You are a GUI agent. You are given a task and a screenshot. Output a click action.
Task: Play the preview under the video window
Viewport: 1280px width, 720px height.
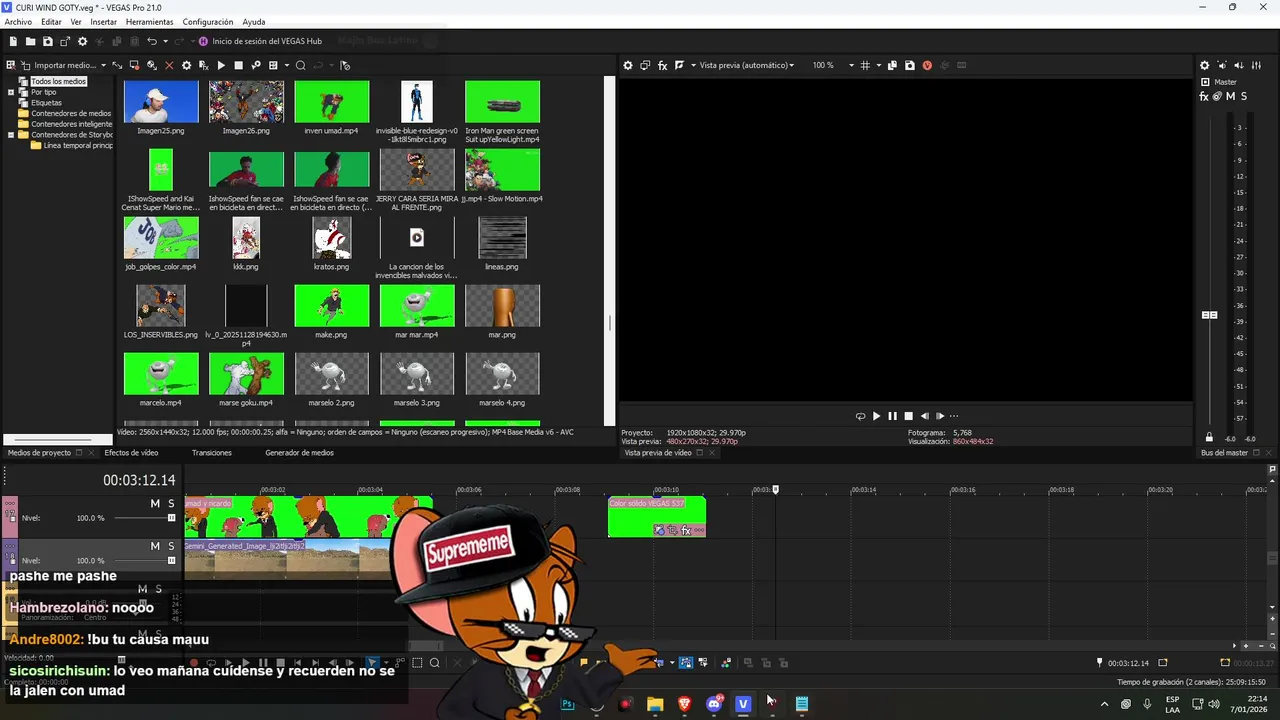876,416
